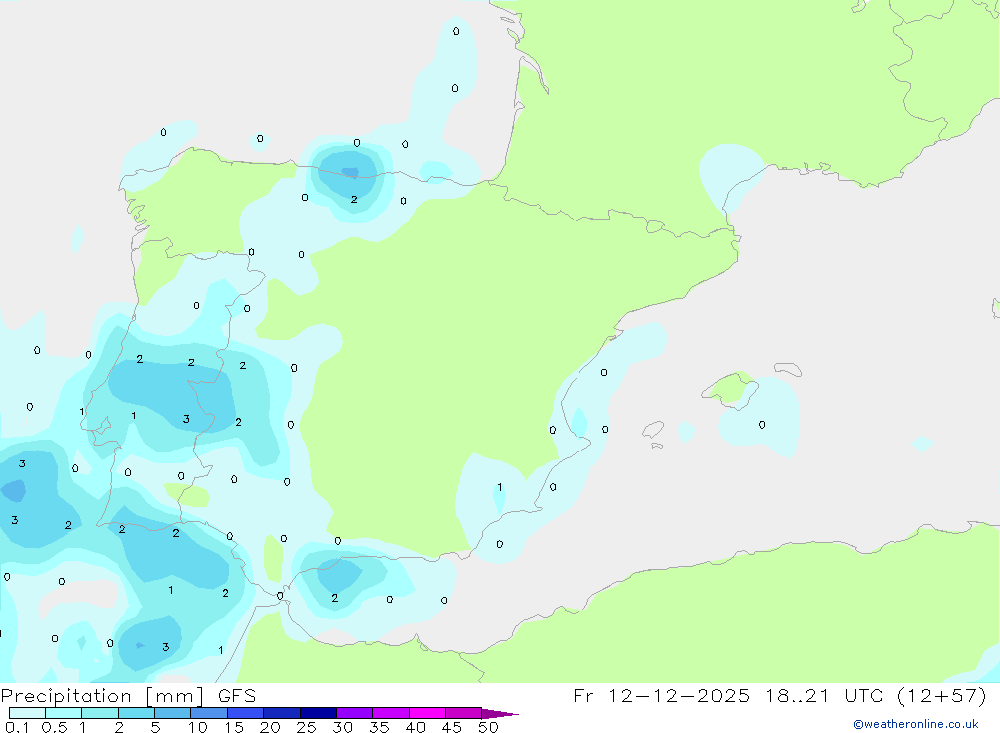Click Mallorca island on the map

coord(730,389)
